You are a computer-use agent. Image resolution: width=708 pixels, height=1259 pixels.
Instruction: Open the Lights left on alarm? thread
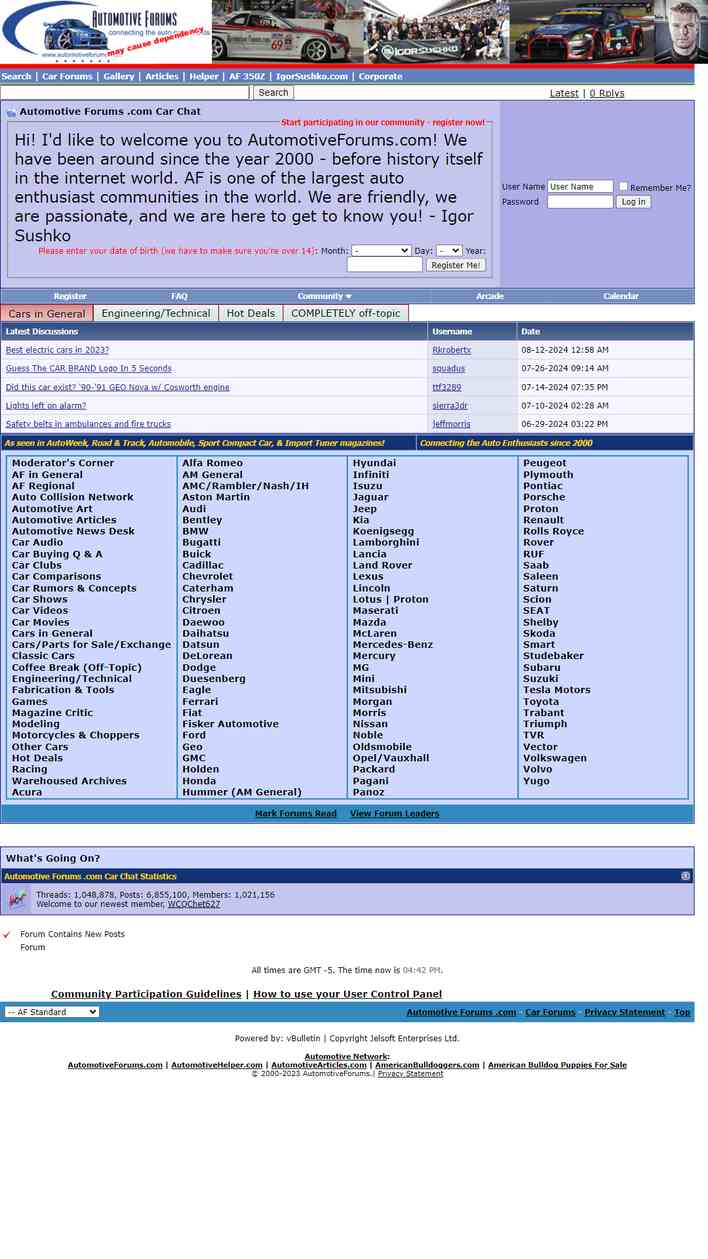[x=46, y=406]
